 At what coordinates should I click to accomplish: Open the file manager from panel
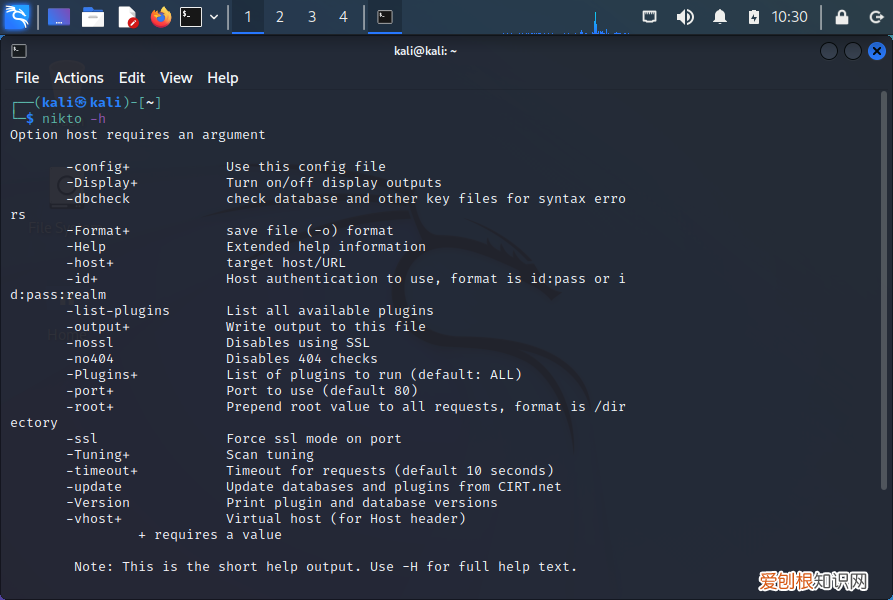pyautogui.click(x=93, y=17)
